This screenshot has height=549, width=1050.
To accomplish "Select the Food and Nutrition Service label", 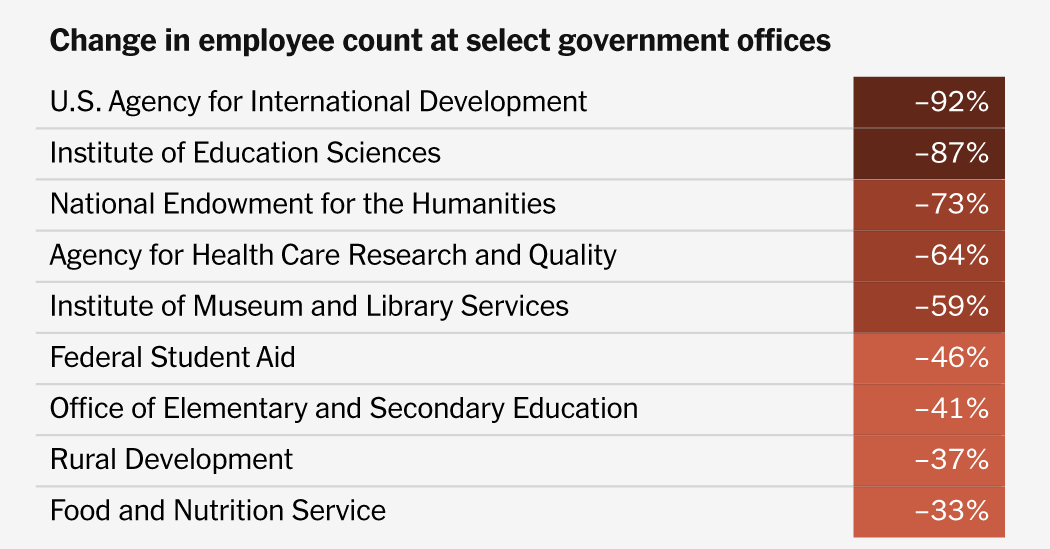I will pyautogui.click(x=217, y=510).
